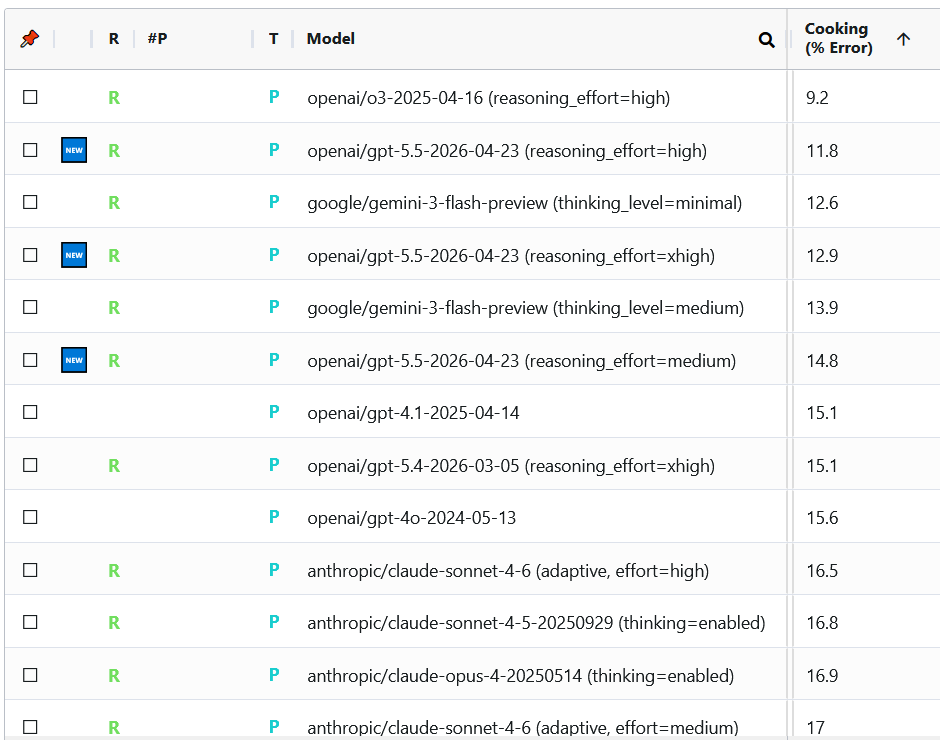Select model name openai/gpt-4o-2024-05-13
This screenshot has width=940, height=740.
412,518
